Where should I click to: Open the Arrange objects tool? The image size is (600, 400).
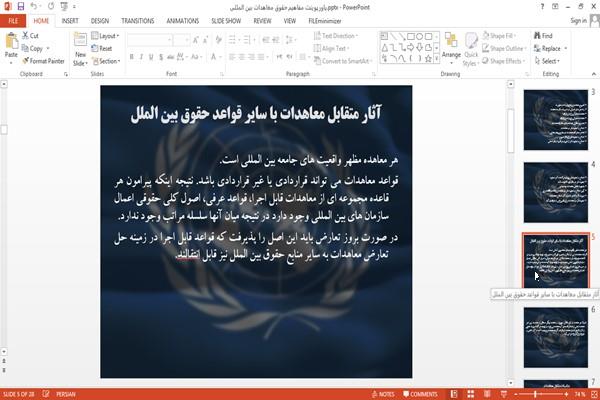coord(451,46)
